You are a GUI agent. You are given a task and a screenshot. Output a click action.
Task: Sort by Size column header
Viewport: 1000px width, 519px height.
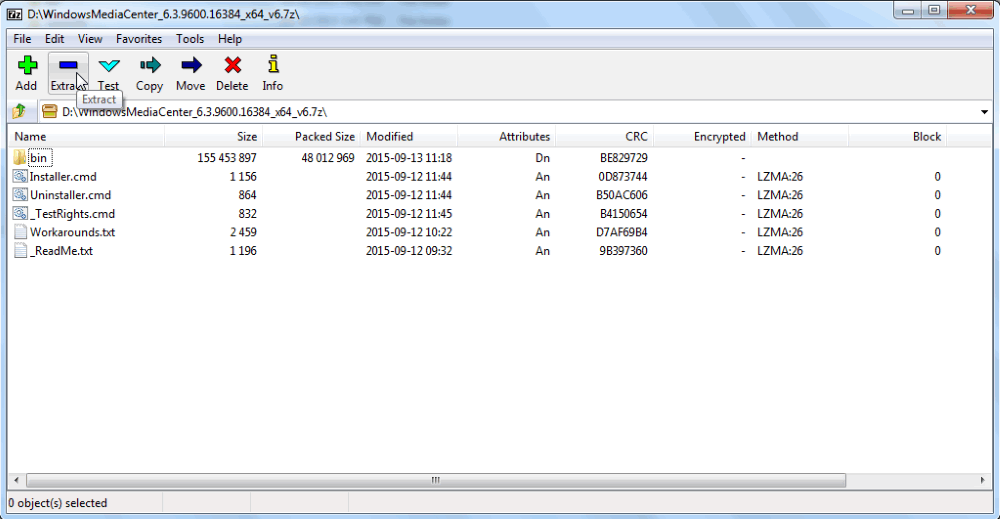214,136
